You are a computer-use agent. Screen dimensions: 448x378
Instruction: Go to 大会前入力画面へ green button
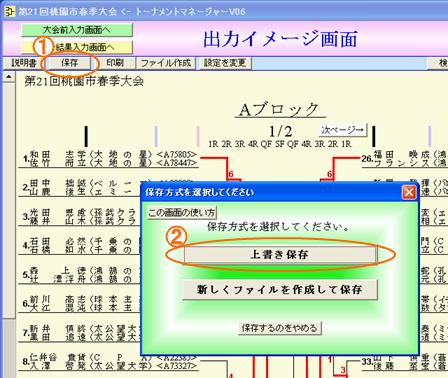(77, 30)
